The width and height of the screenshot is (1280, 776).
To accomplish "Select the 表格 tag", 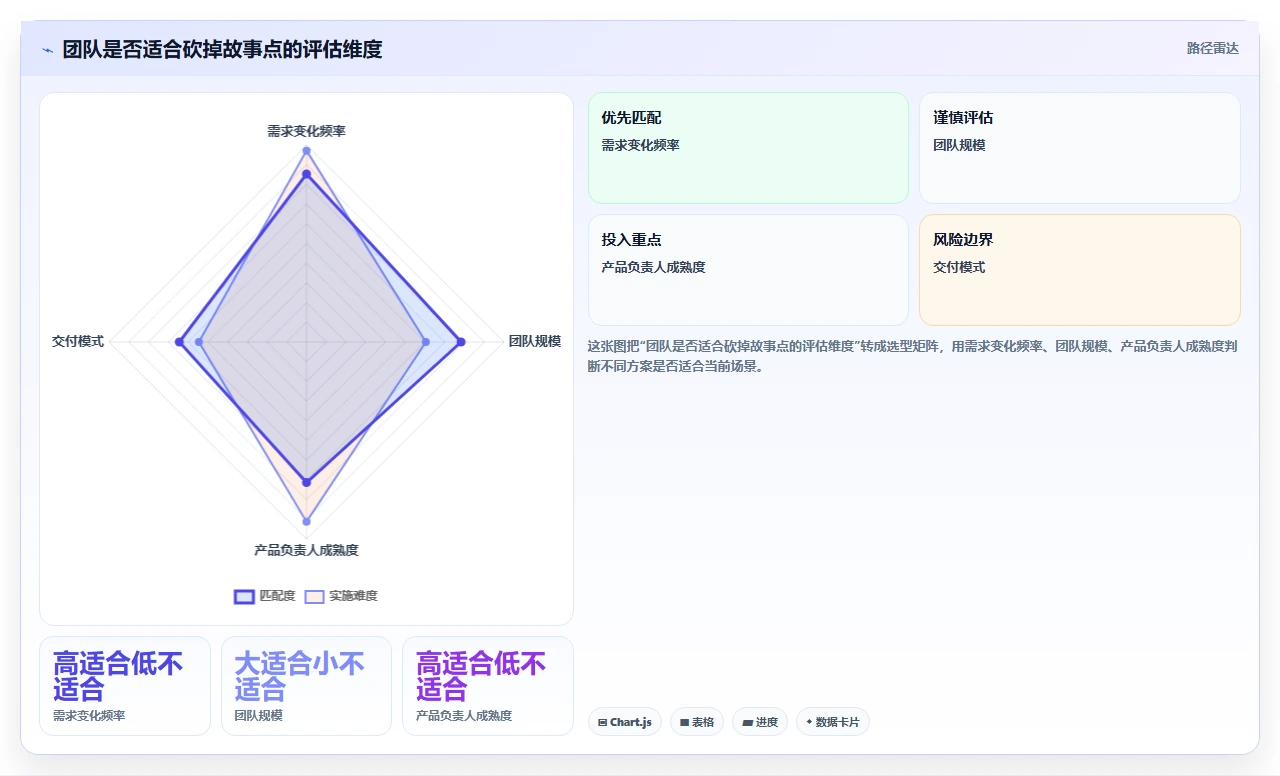I will [697, 722].
